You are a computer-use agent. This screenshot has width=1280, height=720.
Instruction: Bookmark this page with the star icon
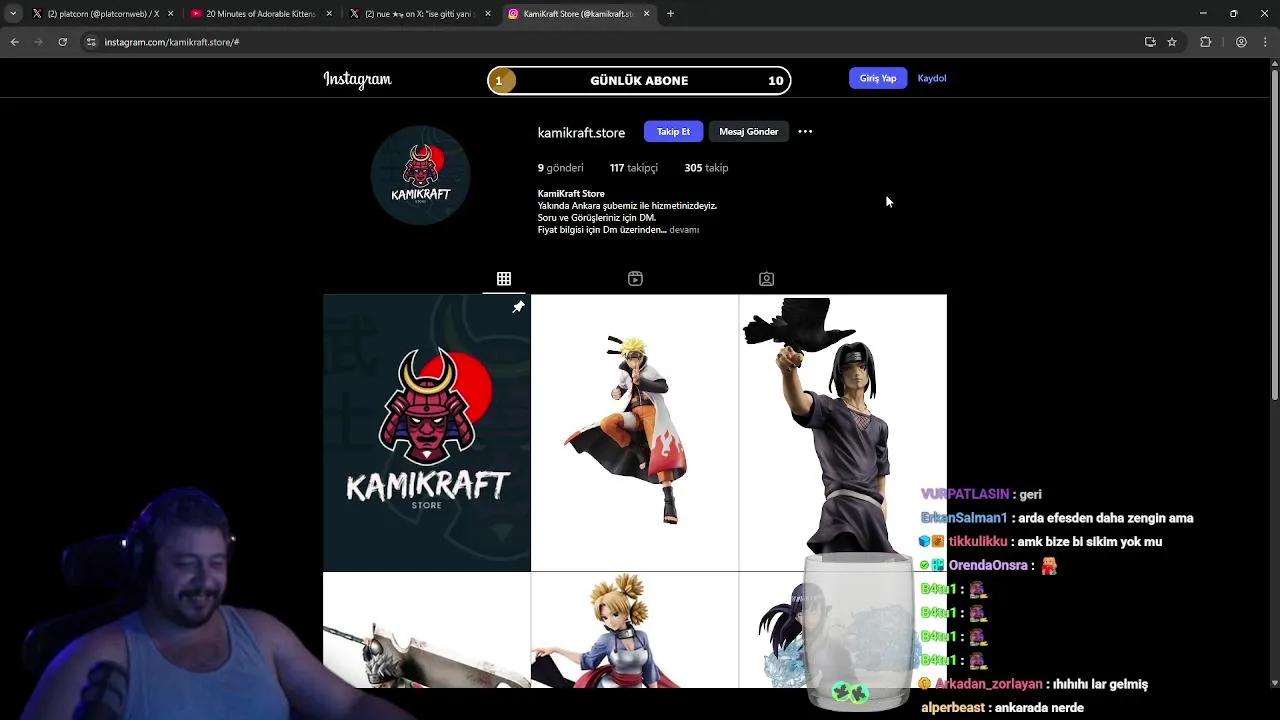point(1172,42)
